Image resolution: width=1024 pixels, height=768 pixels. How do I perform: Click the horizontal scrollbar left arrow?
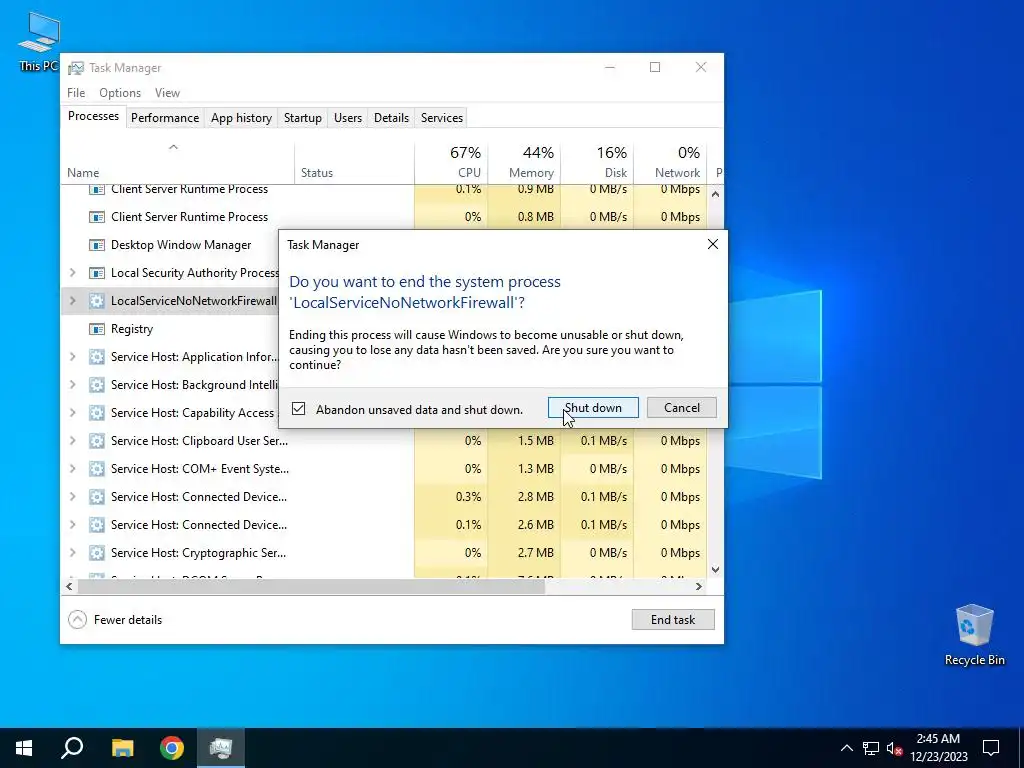pos(69,586)
